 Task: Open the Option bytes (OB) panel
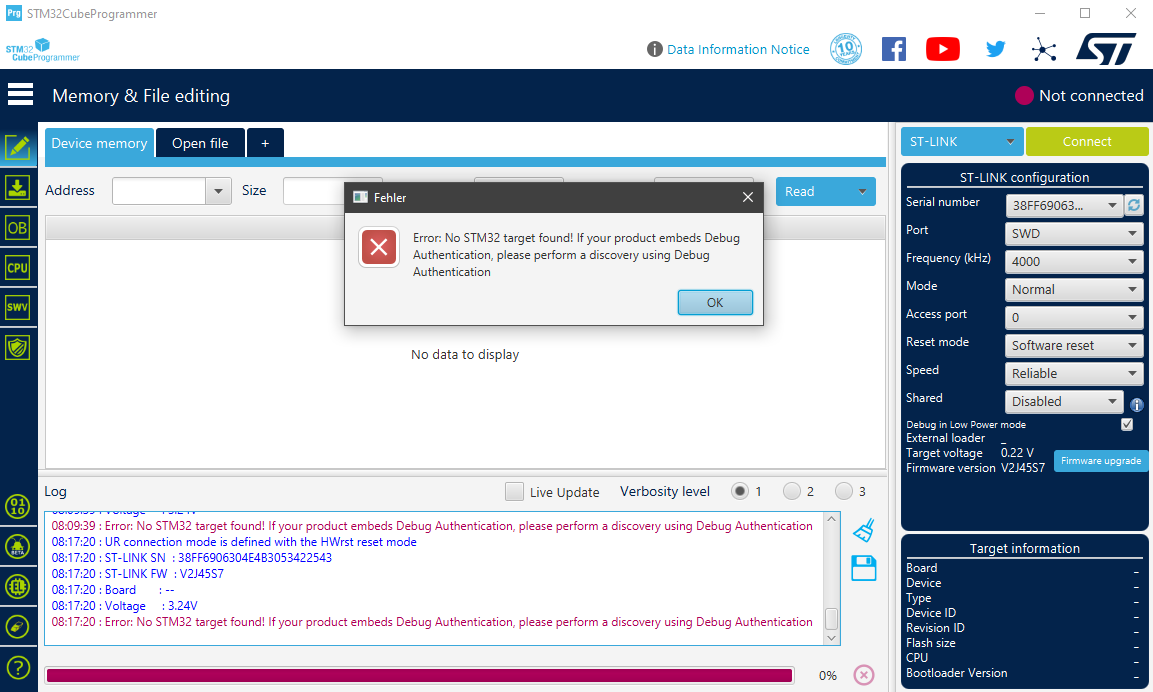tap(18, 227)
